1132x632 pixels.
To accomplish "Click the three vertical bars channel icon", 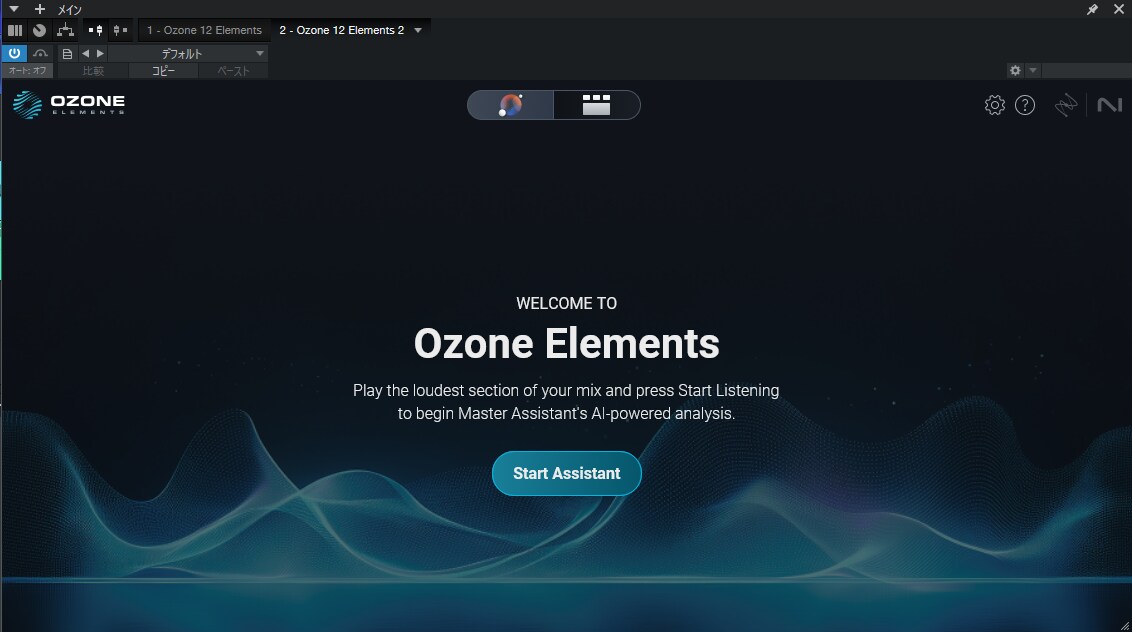I will tap(15, 30).
